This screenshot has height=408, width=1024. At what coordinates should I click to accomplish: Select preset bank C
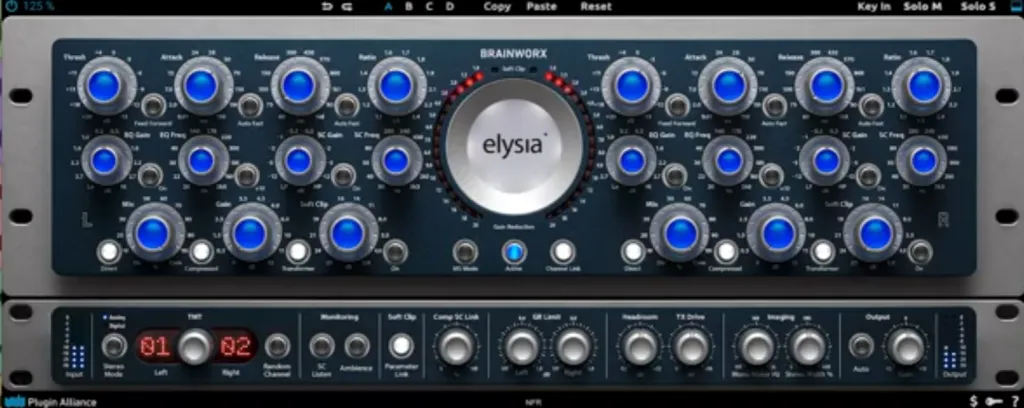(429, 7)
